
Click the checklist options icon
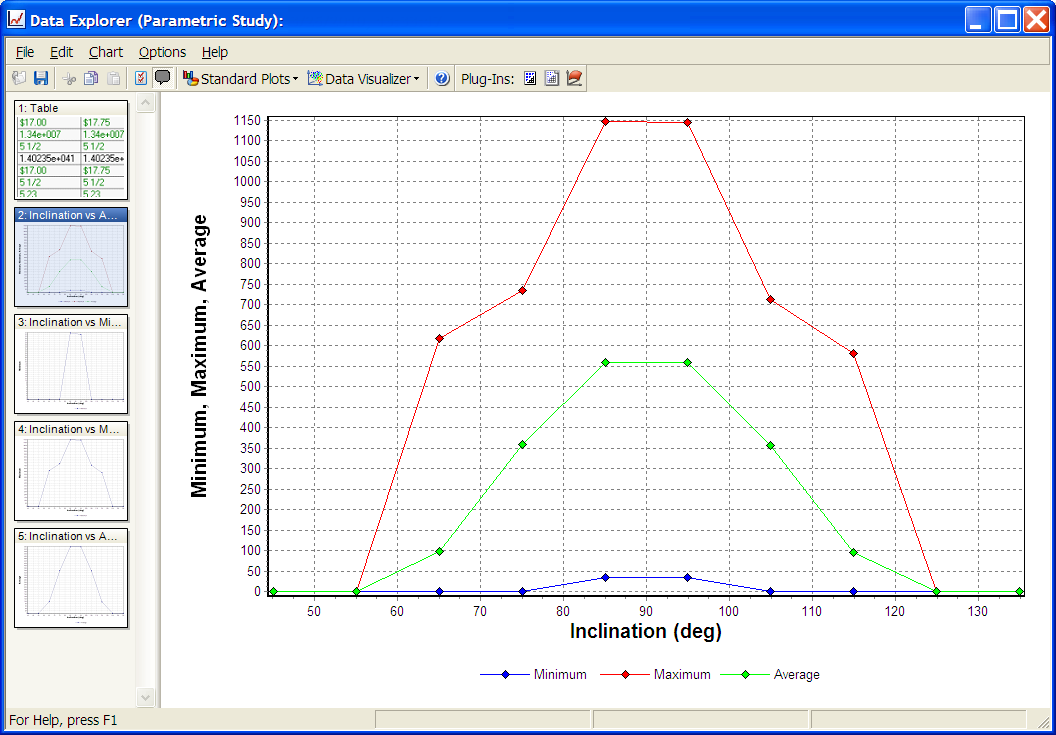tap(141, 79)
